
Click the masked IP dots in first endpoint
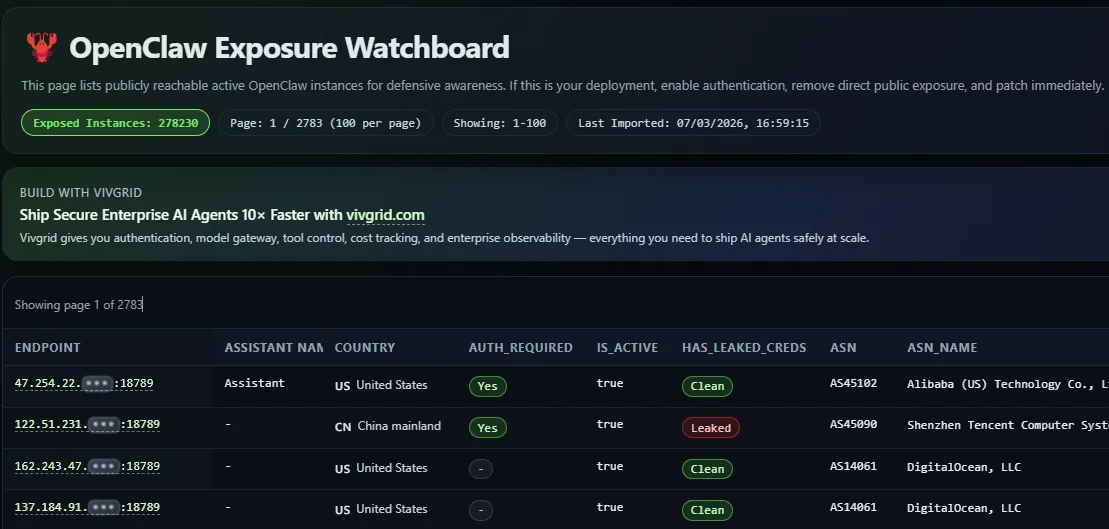pyautogui.click(x=98, y=384)
